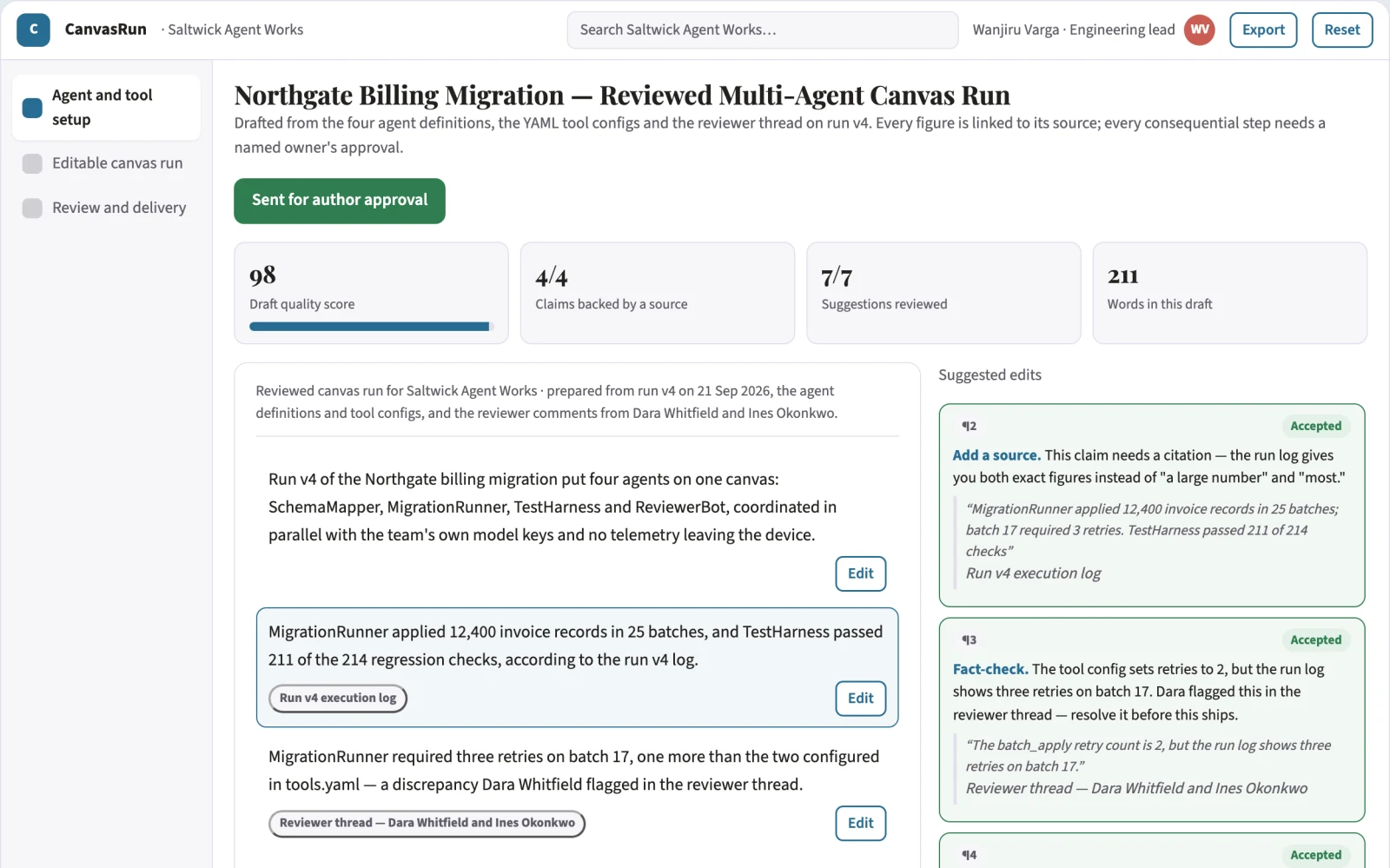This screenshot has height=868, width=1390.
Task: Click the Suggested edits panel title
Action: pyautogui.click(x=990, y=374)
